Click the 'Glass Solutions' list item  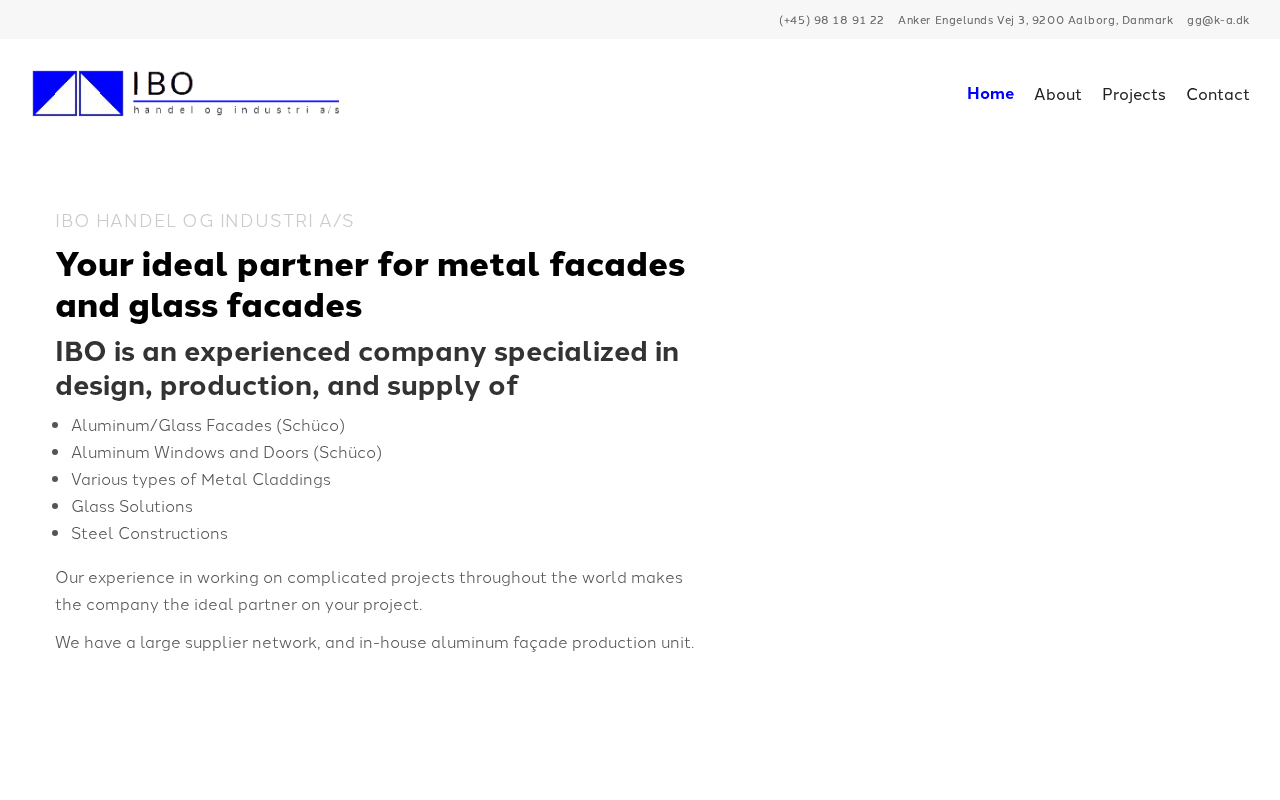pyautogui.click(x=132, y=506)
